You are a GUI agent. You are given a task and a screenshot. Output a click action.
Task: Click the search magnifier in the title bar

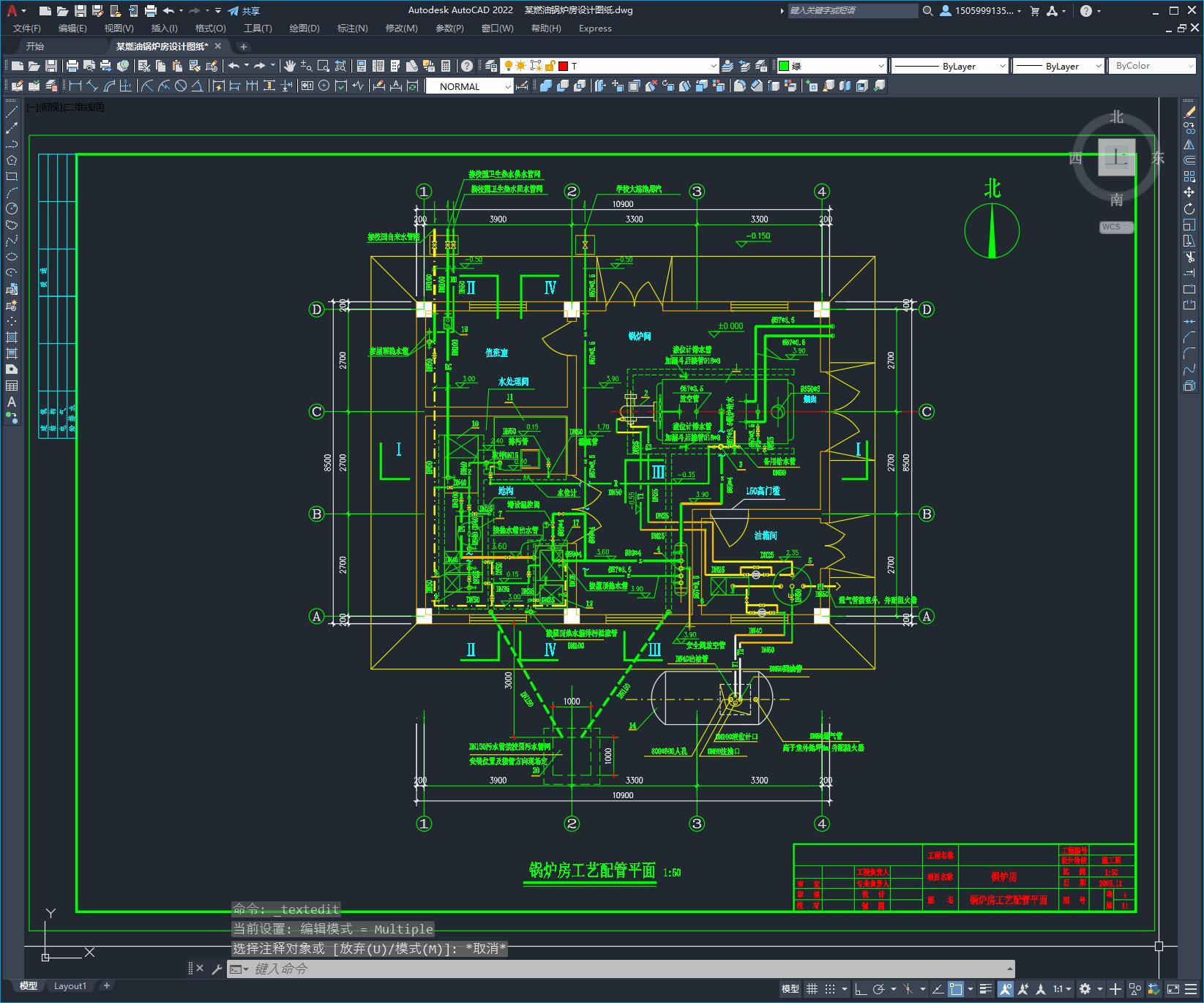(x=928, y=11)
